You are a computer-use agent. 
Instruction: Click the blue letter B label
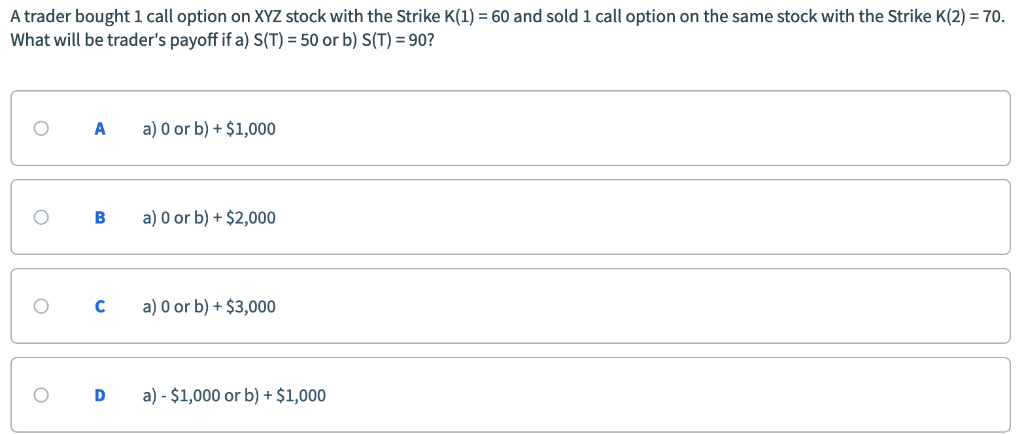point(99,218)
